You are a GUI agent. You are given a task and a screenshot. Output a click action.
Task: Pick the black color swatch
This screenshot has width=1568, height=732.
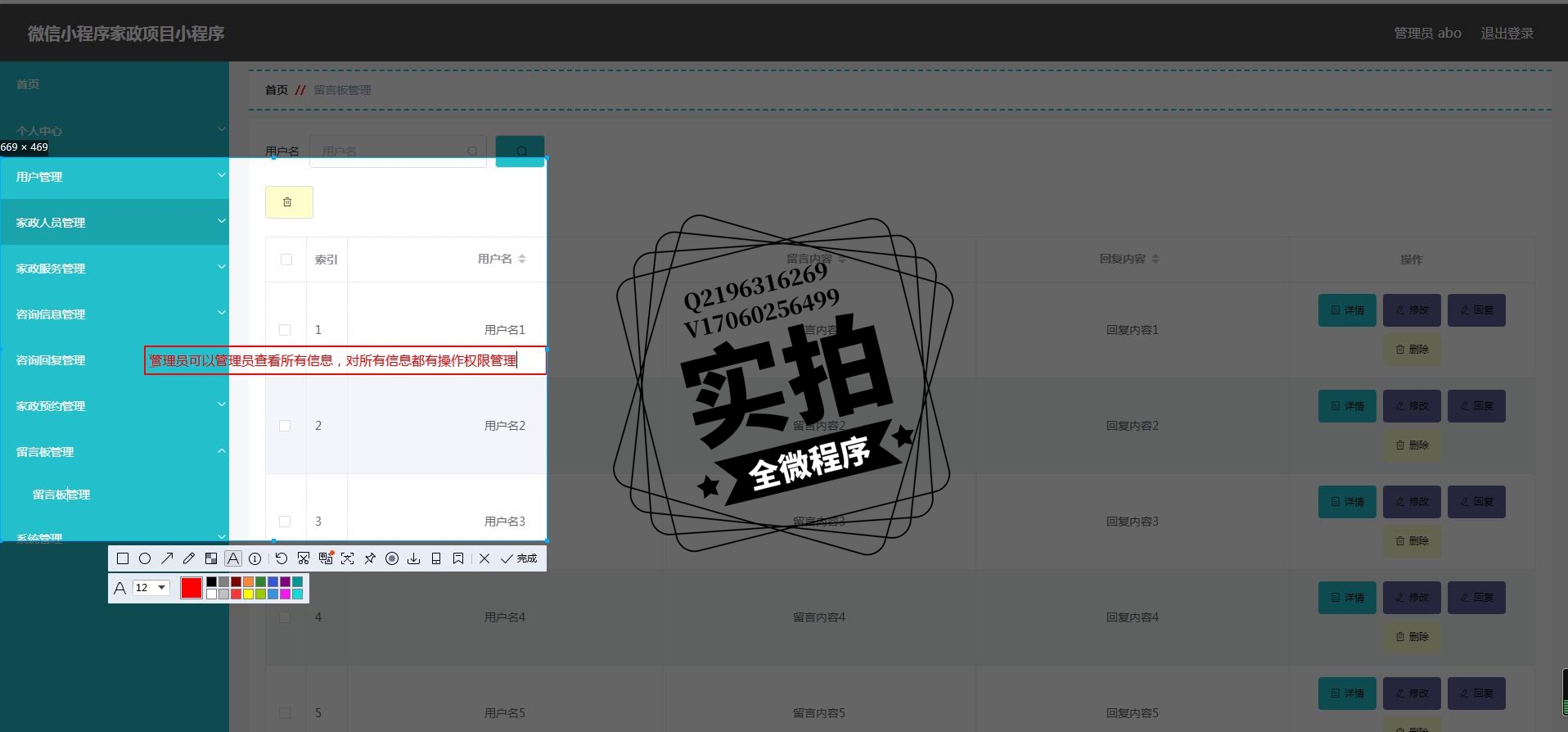[x=212, y=581]
